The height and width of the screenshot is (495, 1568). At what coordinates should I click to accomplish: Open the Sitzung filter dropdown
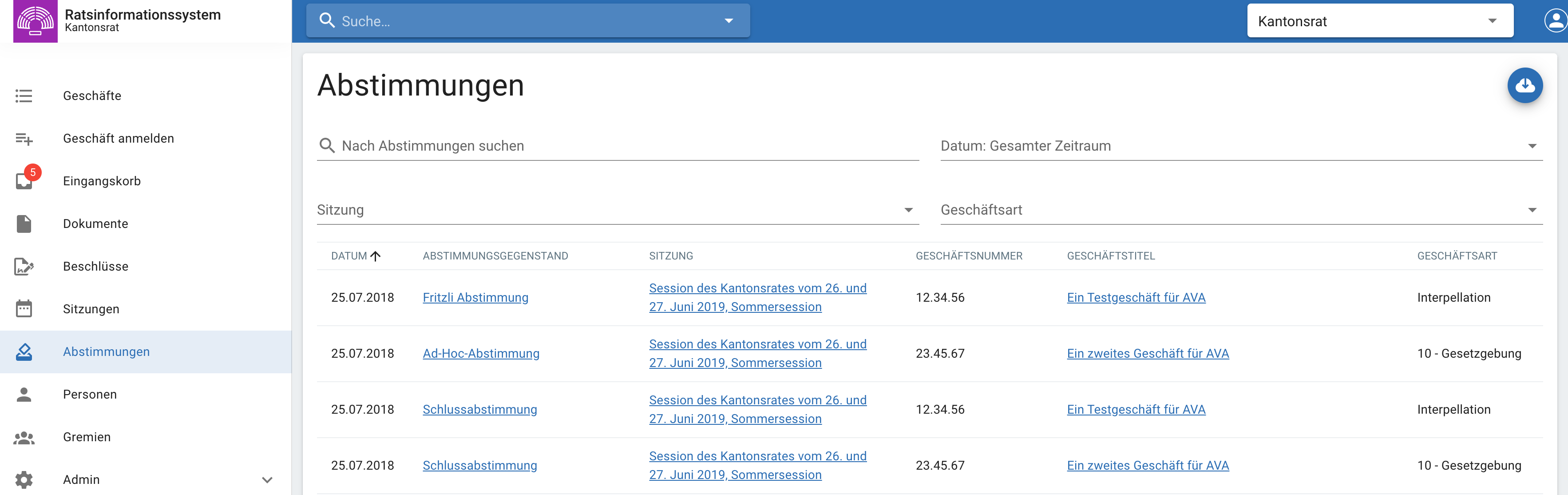coord(617,210)
